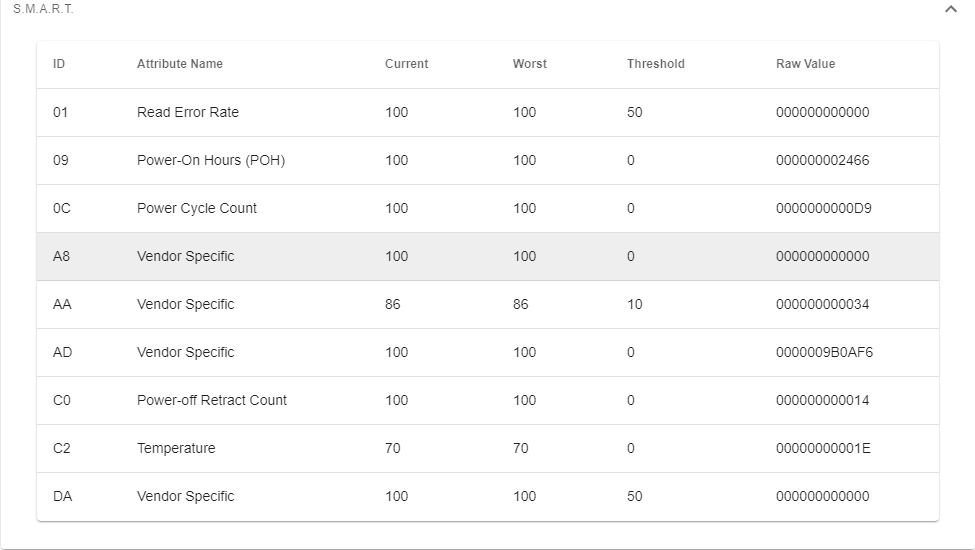This screenshot has width=975, height=550.
Task: Click the Raw Value column header
Action: pyautogui.click(x=805, y=64)
